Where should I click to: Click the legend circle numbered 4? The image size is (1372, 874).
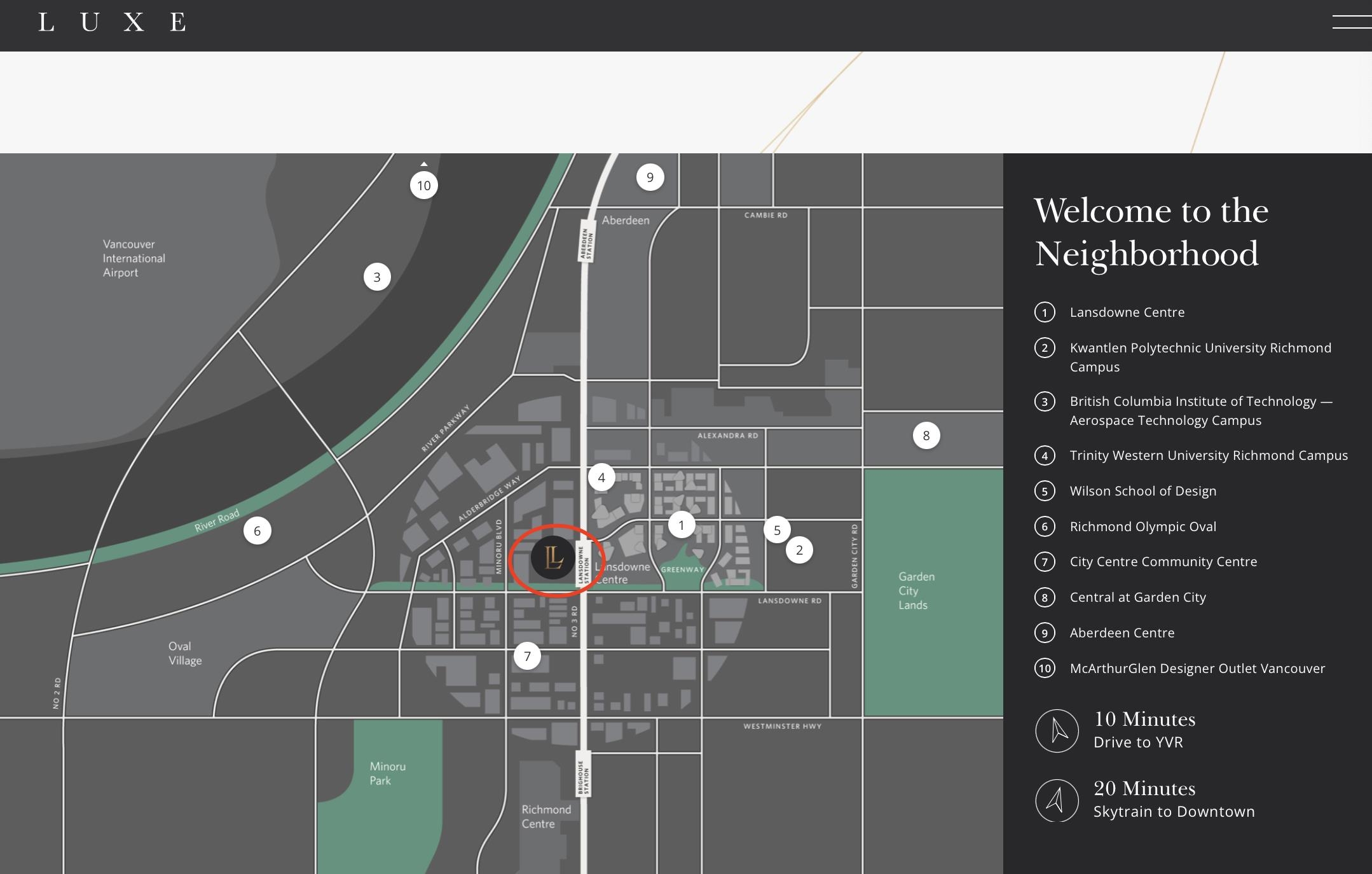tap(1045, 455)
